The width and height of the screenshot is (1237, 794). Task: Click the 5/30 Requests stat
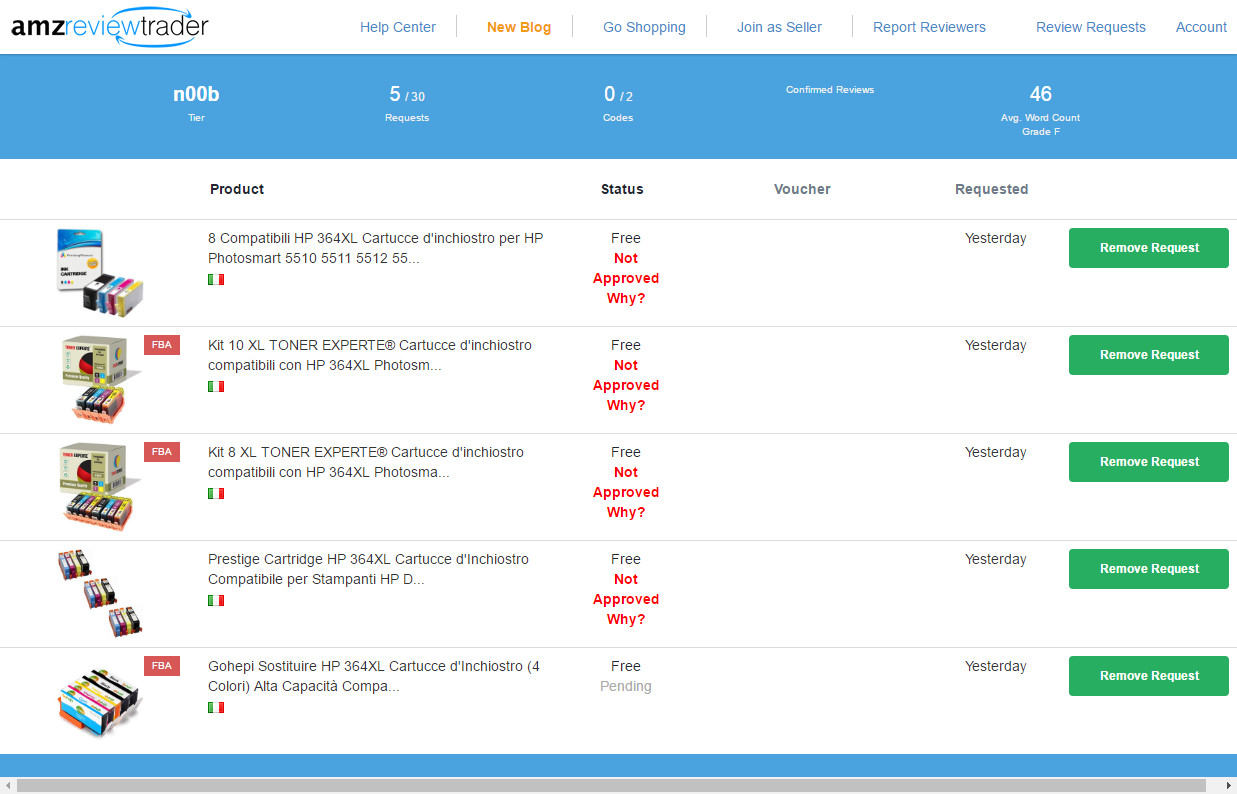[x=407, y=103]
